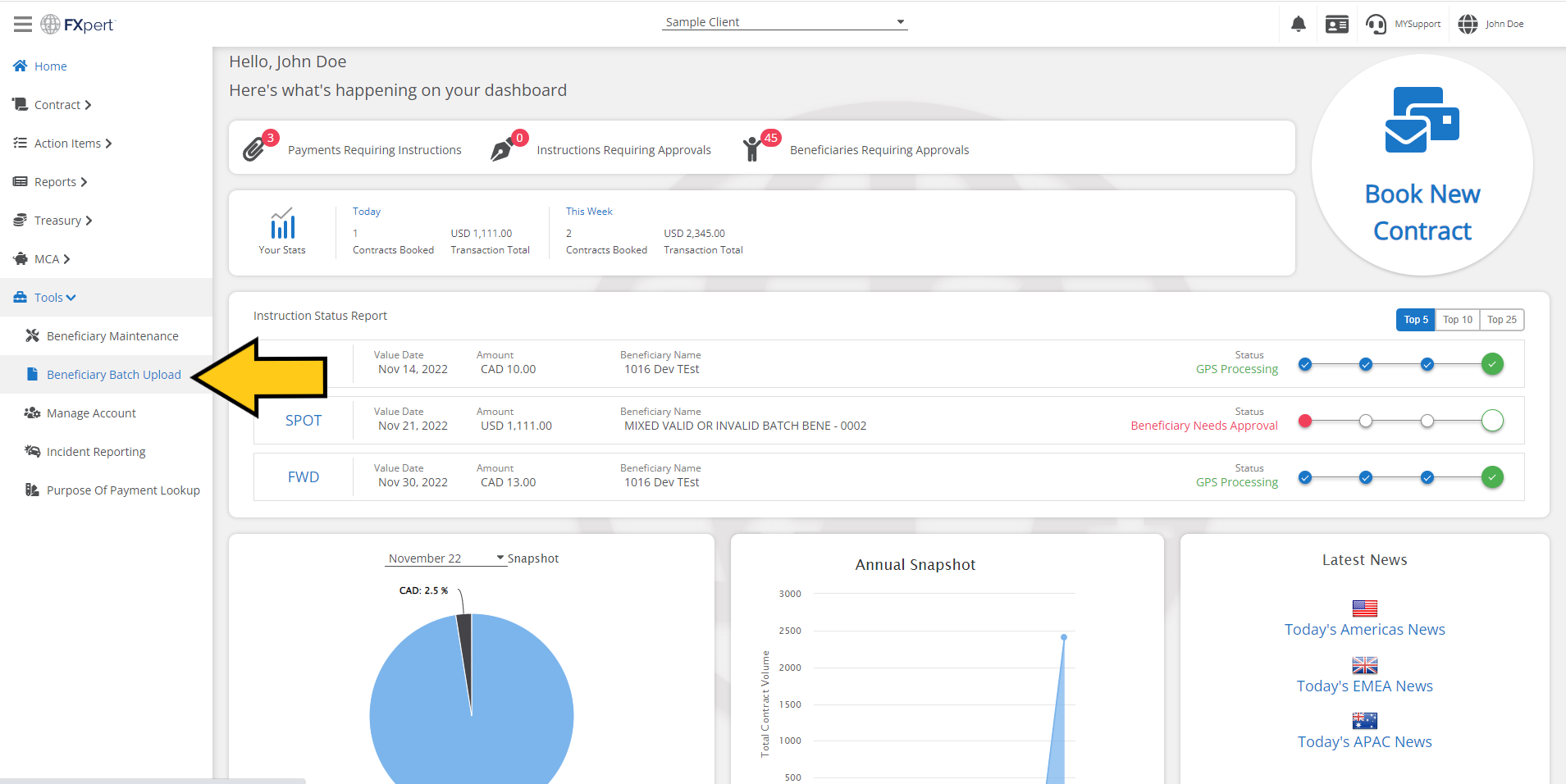Expand the Contract menu chevron
The height and width of the screenshot is (784, 1566).
click(88, 105)
